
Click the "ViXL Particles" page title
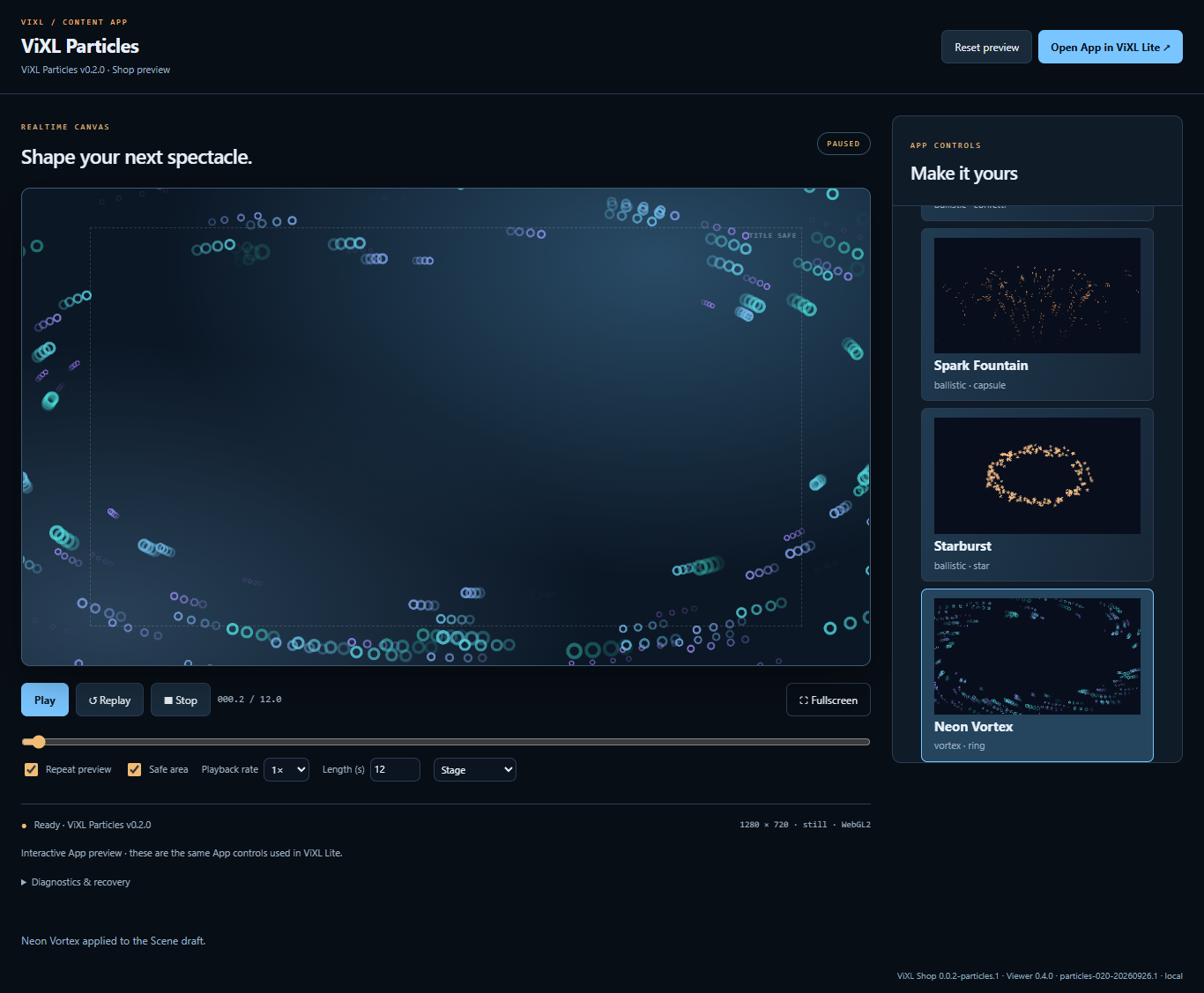[80, 46]
